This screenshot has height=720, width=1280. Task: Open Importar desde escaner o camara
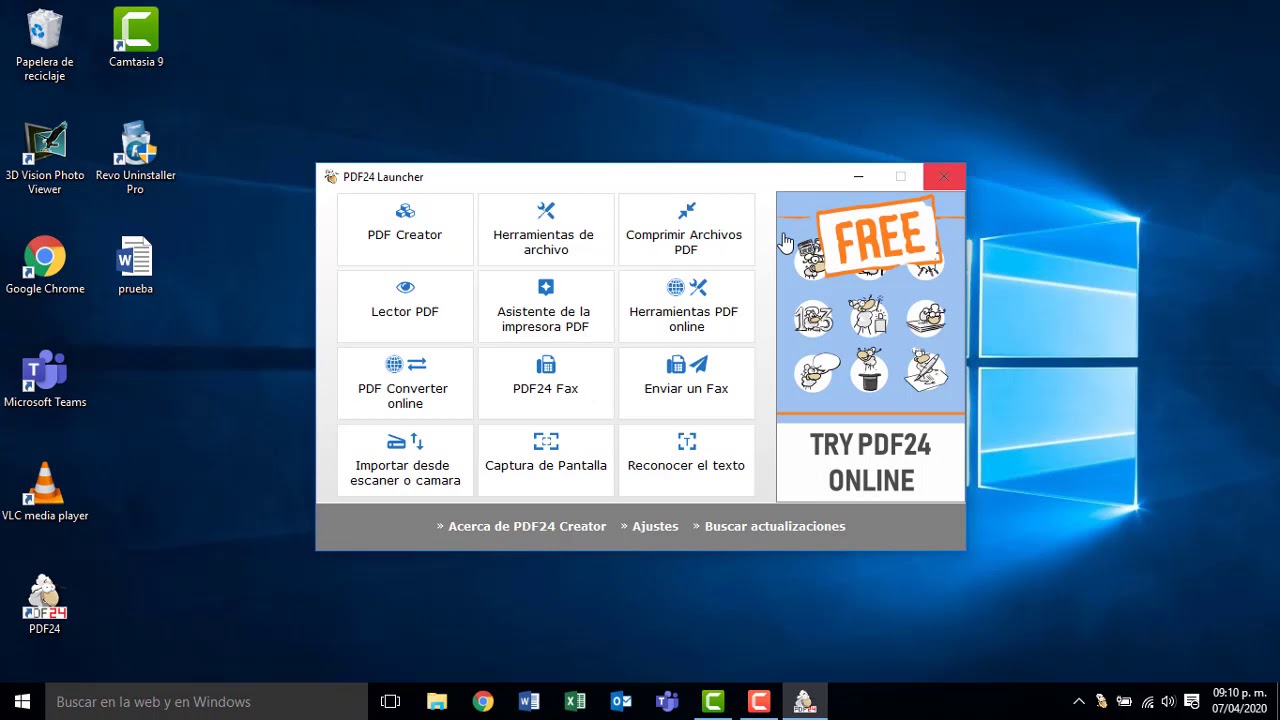tap(405, 460)
